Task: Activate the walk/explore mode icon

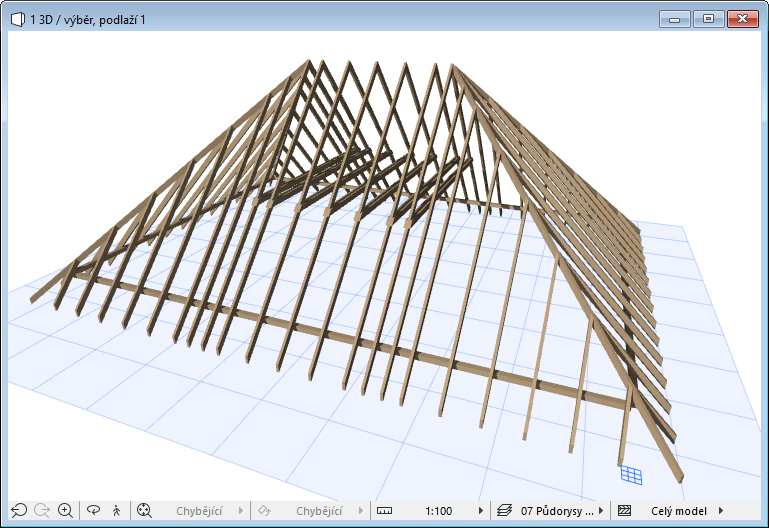Action: (x=116, y=511)
